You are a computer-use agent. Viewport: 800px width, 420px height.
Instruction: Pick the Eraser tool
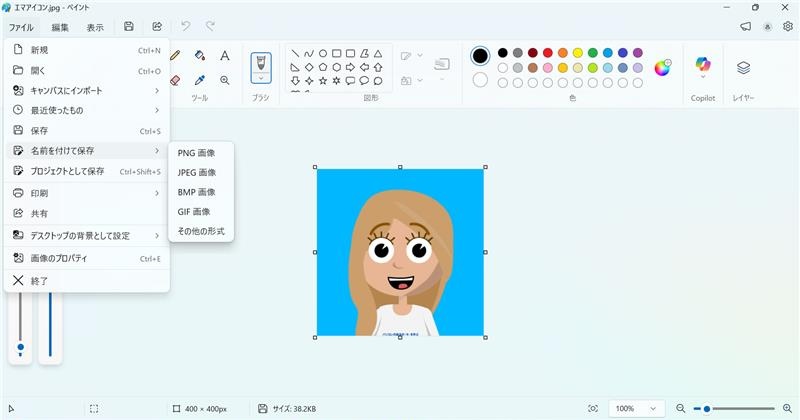176,80
